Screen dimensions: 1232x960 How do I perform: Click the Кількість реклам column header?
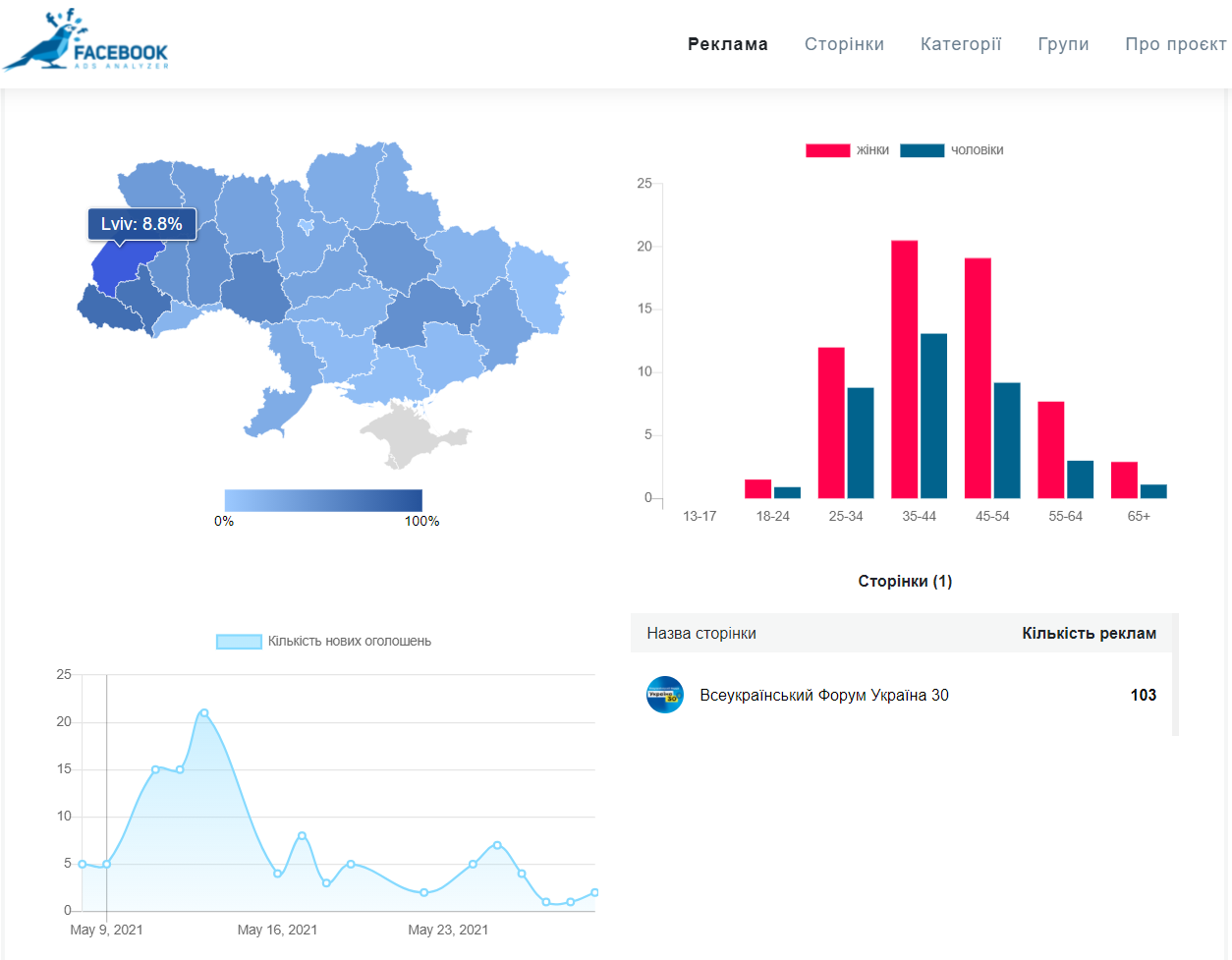pyautogui.click(x=1089, y=633)
